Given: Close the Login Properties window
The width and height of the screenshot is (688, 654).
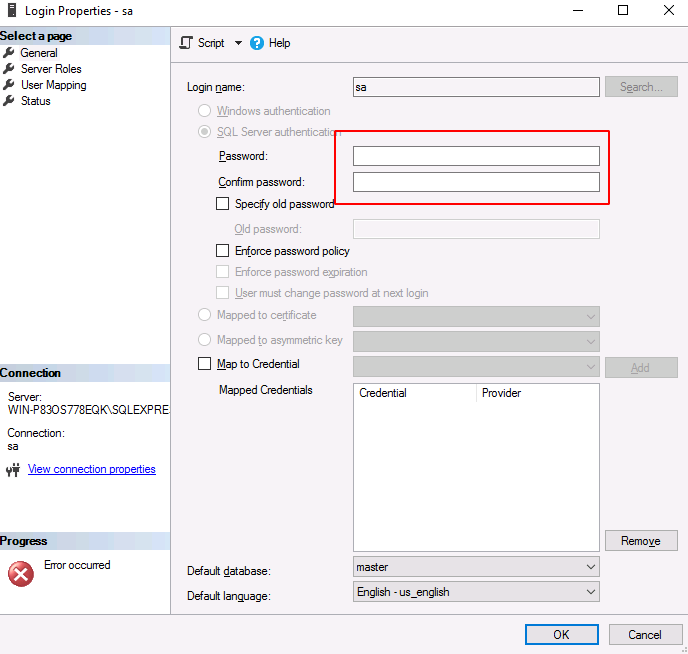Looking at the screenshot, I should pos(669,10).
